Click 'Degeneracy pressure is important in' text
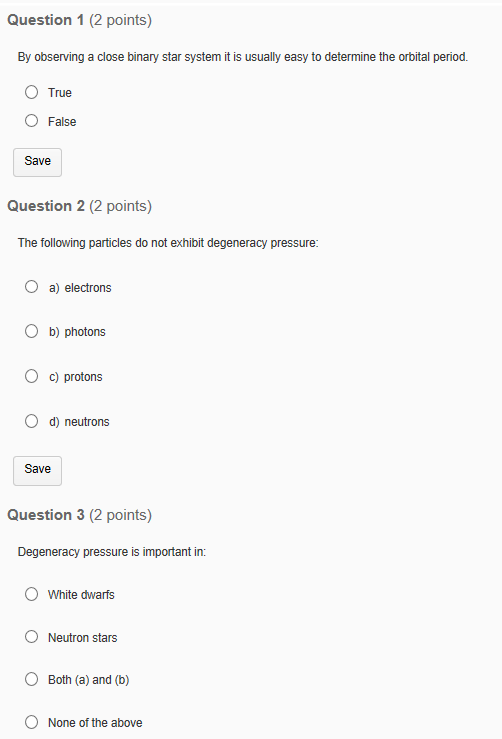 click(112, 552)
